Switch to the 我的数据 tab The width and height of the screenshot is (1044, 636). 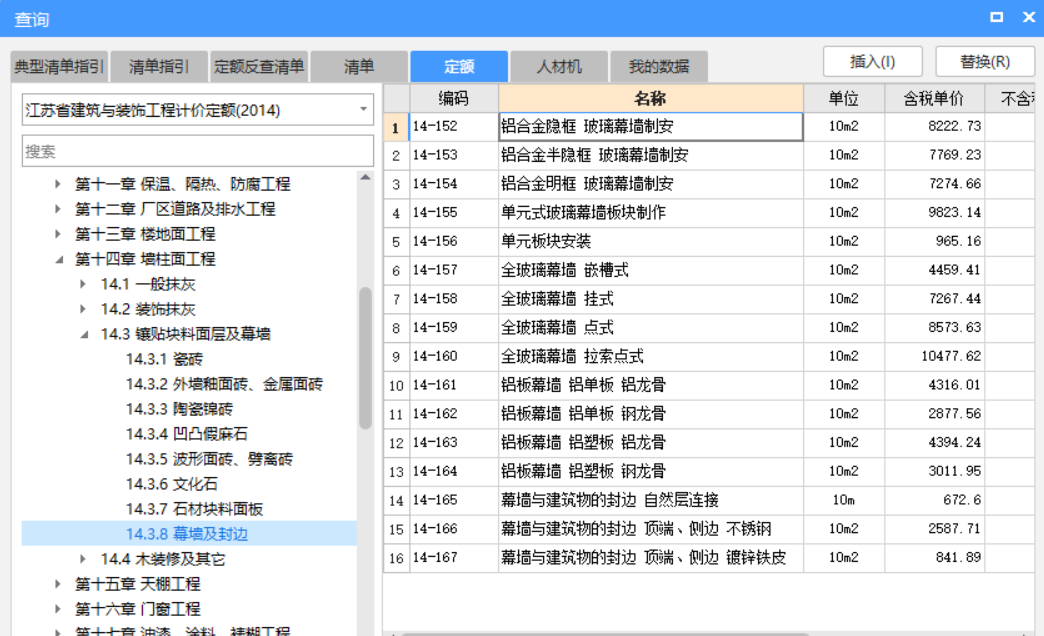pos(658,67)
